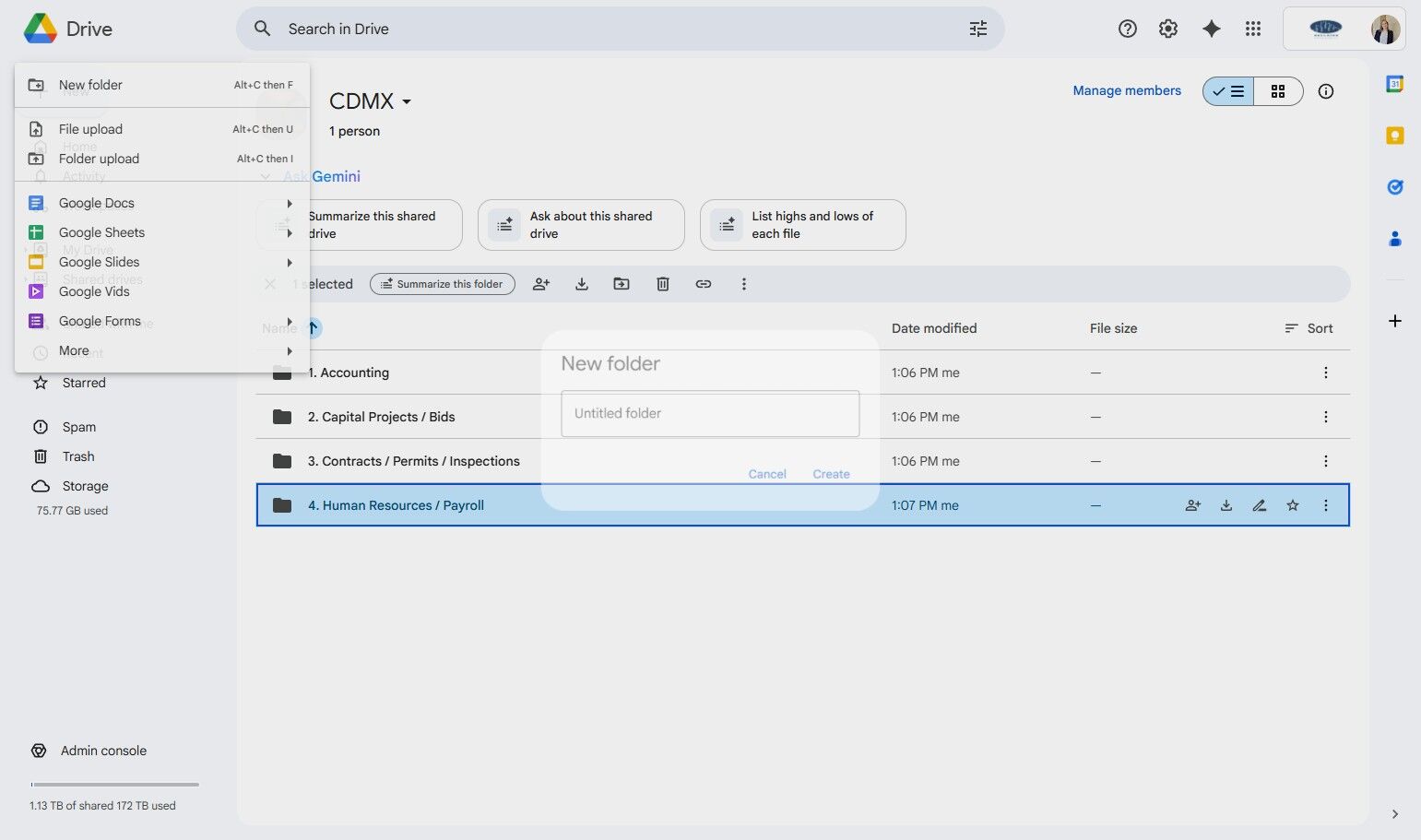
Task: Open Google Tasks in the side panel
Action: click(1395, 187)
